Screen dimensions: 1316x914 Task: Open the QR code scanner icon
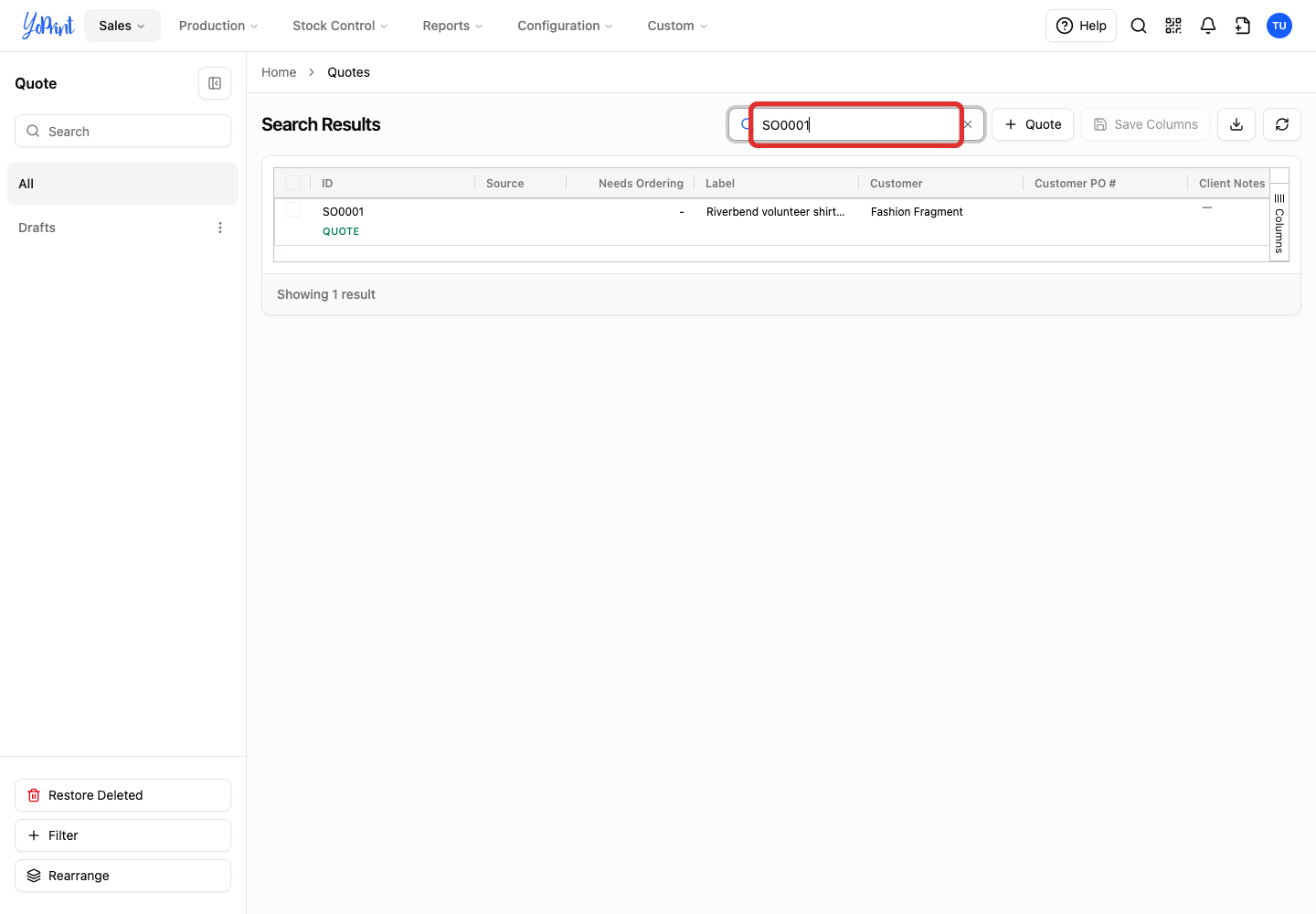[x=1173, y=26]
